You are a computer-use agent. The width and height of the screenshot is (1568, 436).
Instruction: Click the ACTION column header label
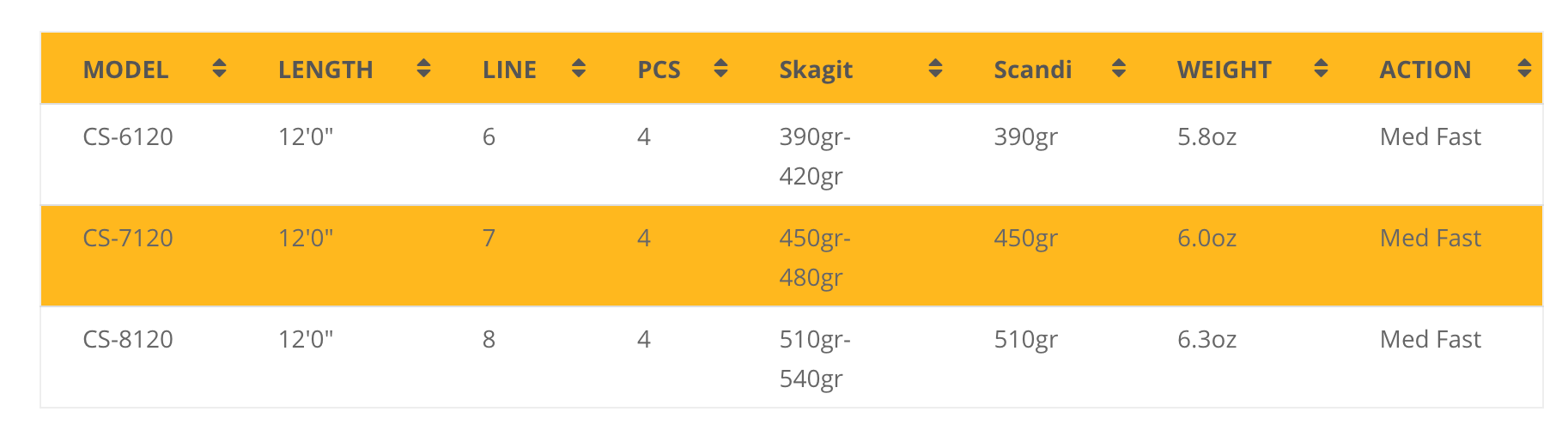click(x=1425, y=70)
